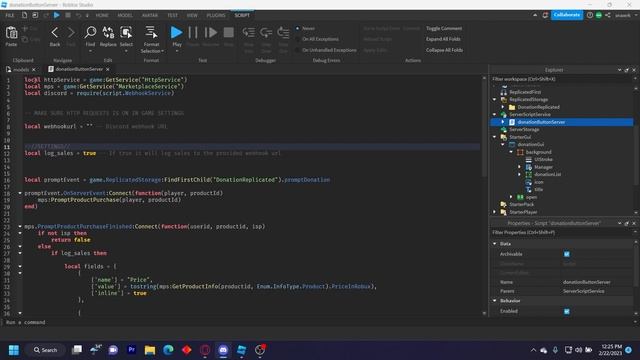
Task: Expand the donationList node arrow
Action: (x=520, y=174)
